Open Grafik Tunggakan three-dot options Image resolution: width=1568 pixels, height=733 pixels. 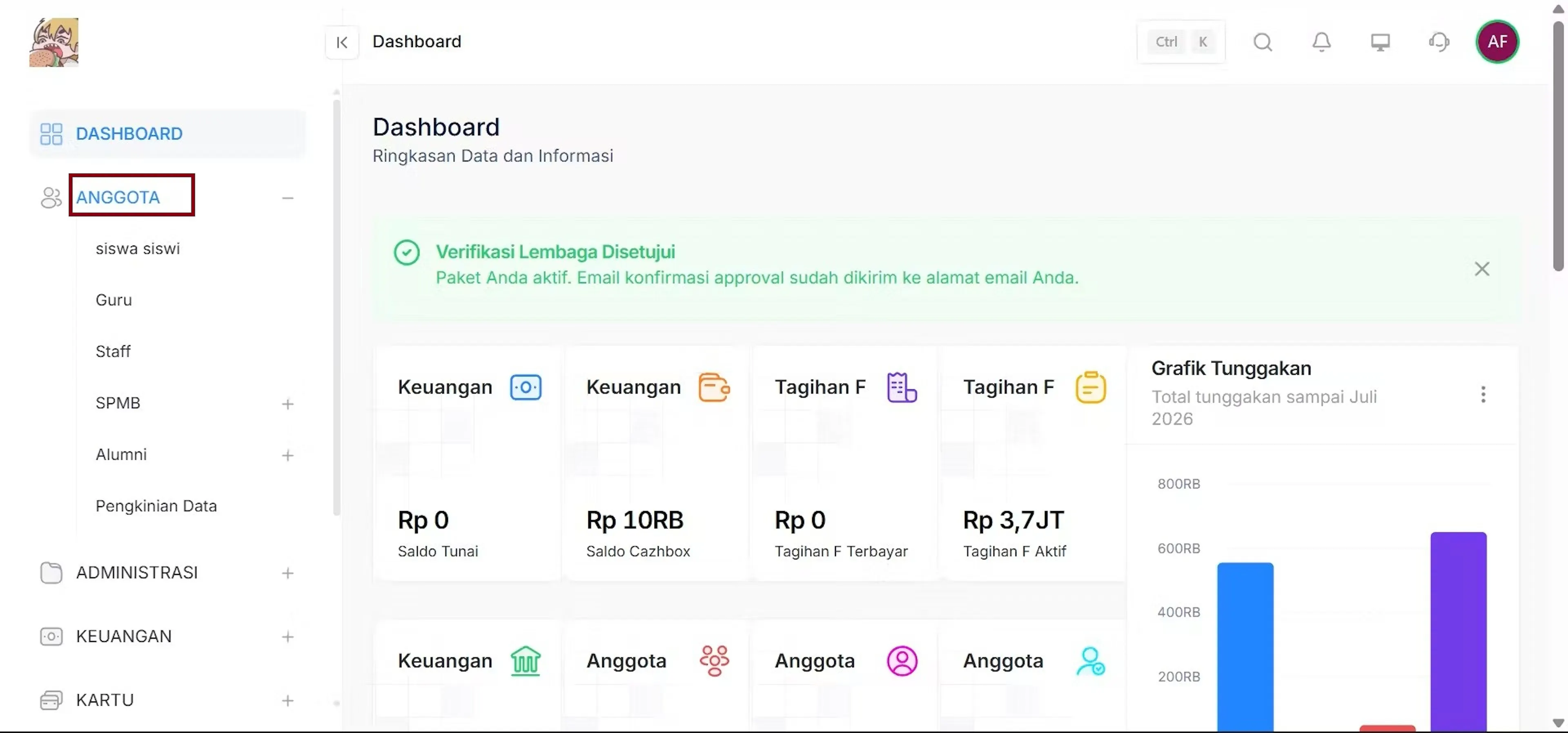[x=1483, y=395]
